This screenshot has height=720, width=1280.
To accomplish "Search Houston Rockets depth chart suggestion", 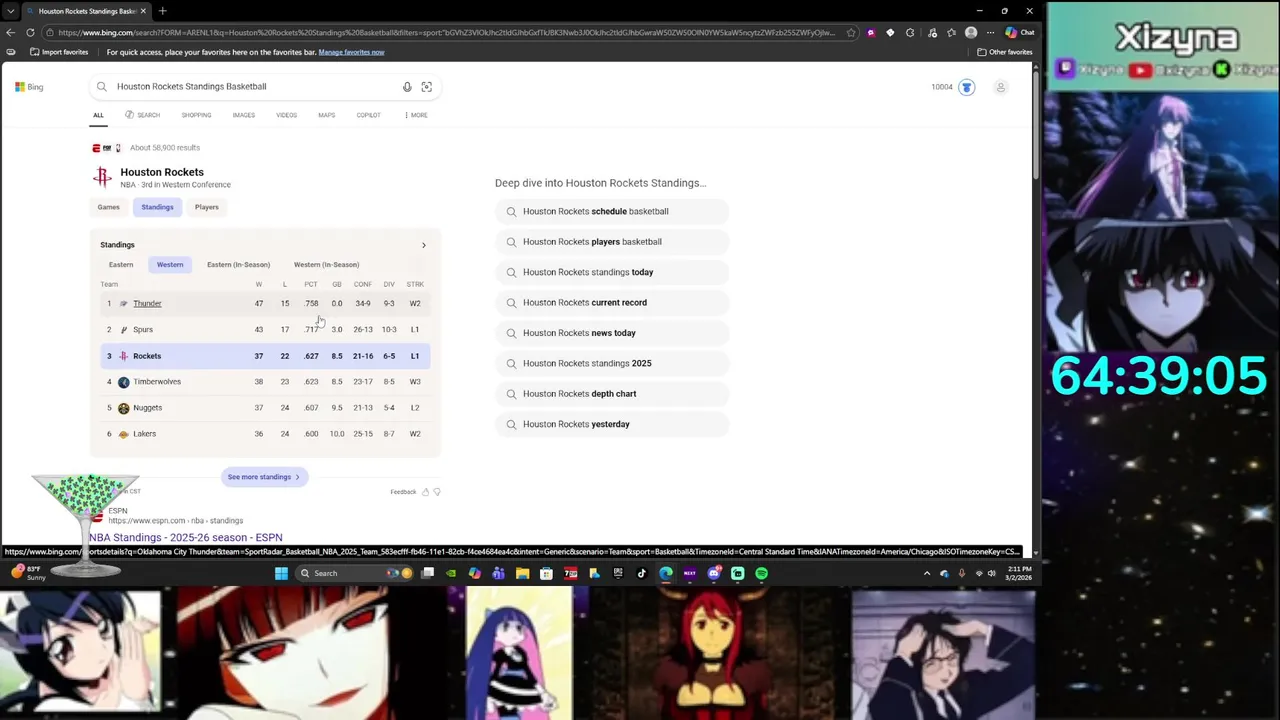I will coord(612,394).
